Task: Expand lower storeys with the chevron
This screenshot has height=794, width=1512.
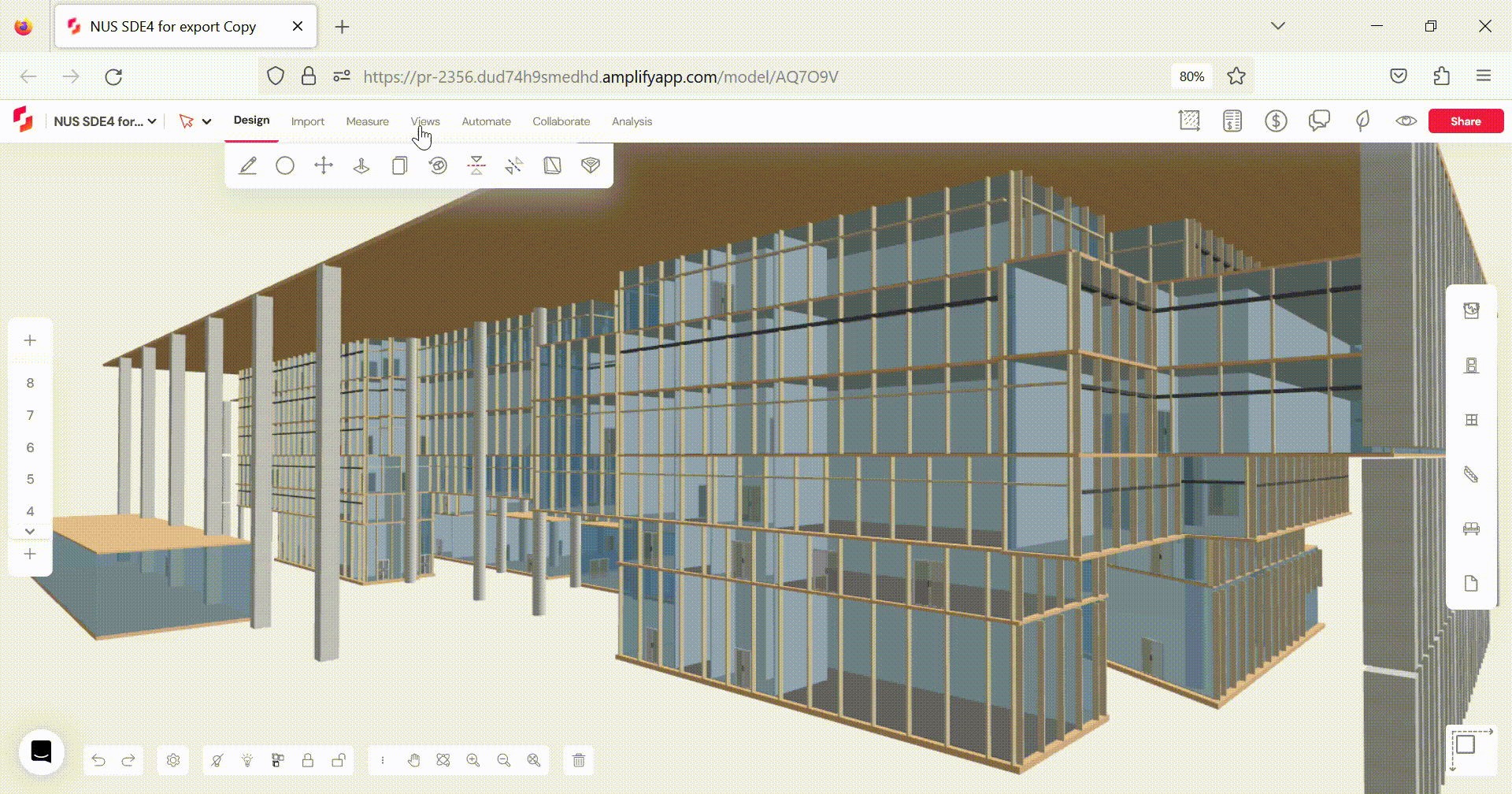Action: [30, 532]
